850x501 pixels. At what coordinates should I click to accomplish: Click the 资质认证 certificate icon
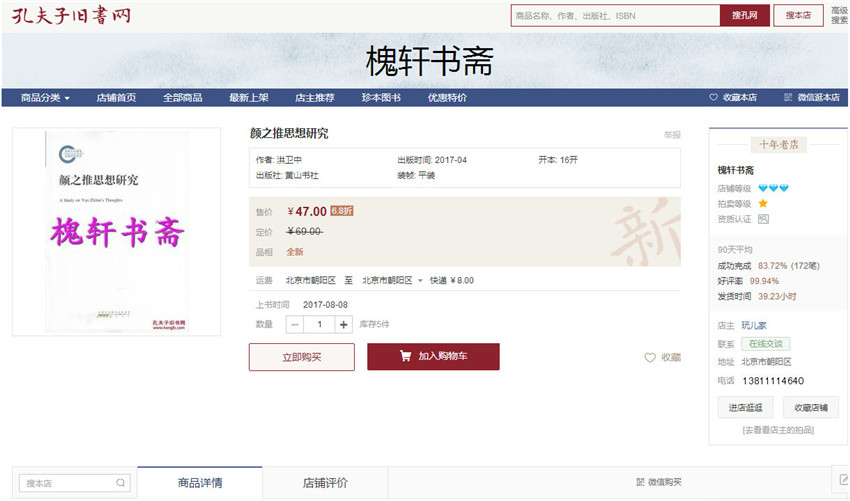[763, 218]
